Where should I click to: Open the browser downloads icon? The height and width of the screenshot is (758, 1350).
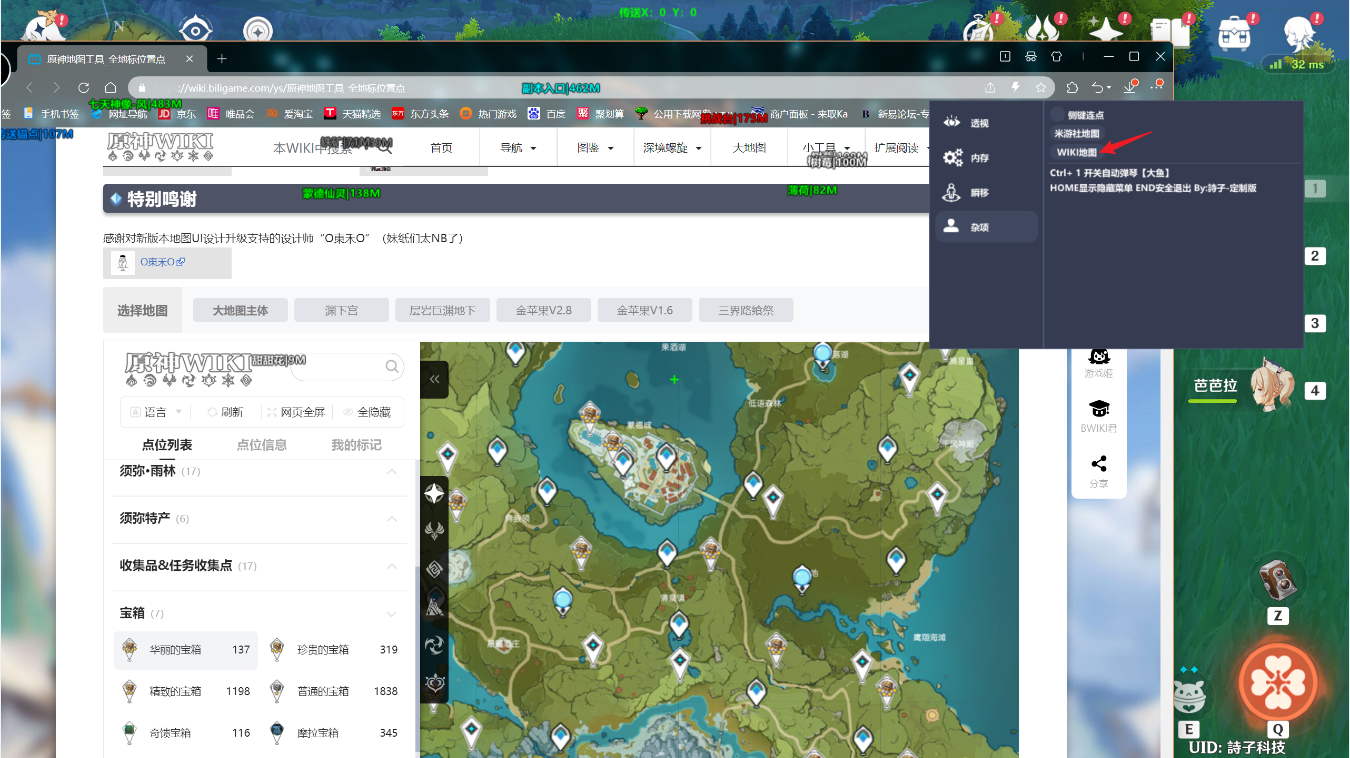(1130, 88)
